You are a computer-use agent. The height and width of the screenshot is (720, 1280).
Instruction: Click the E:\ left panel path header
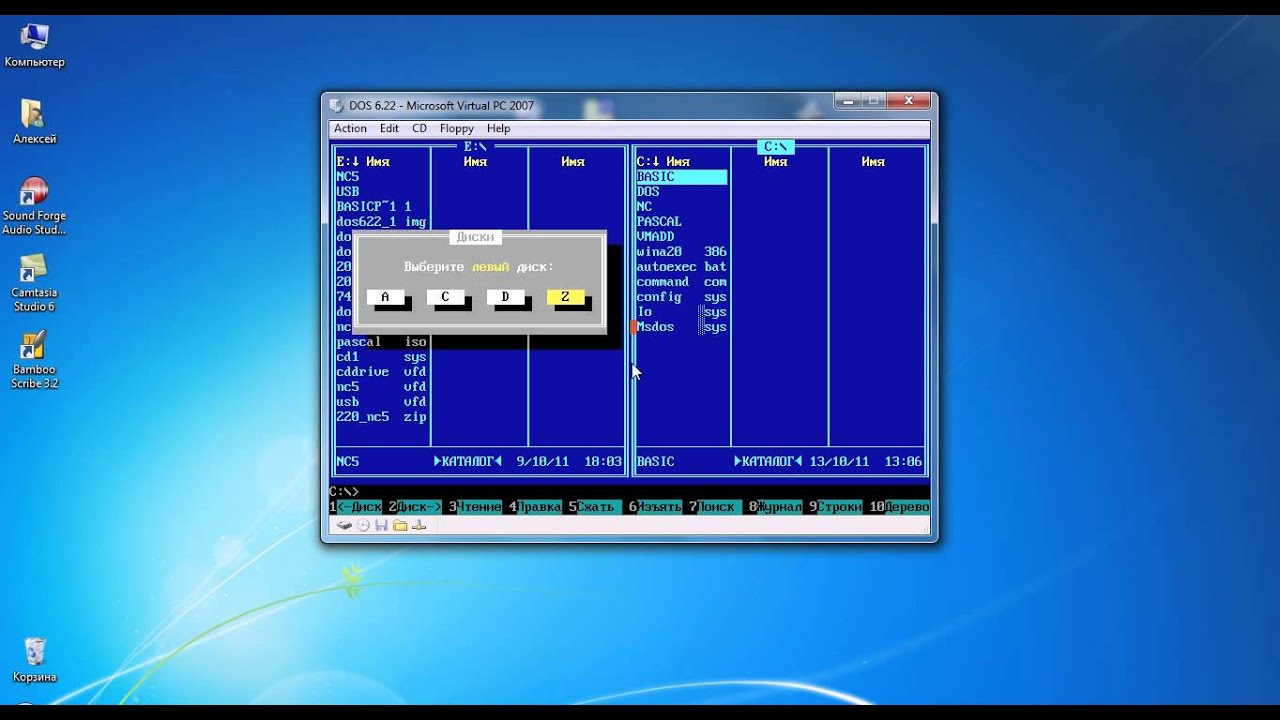click(475, 147)
